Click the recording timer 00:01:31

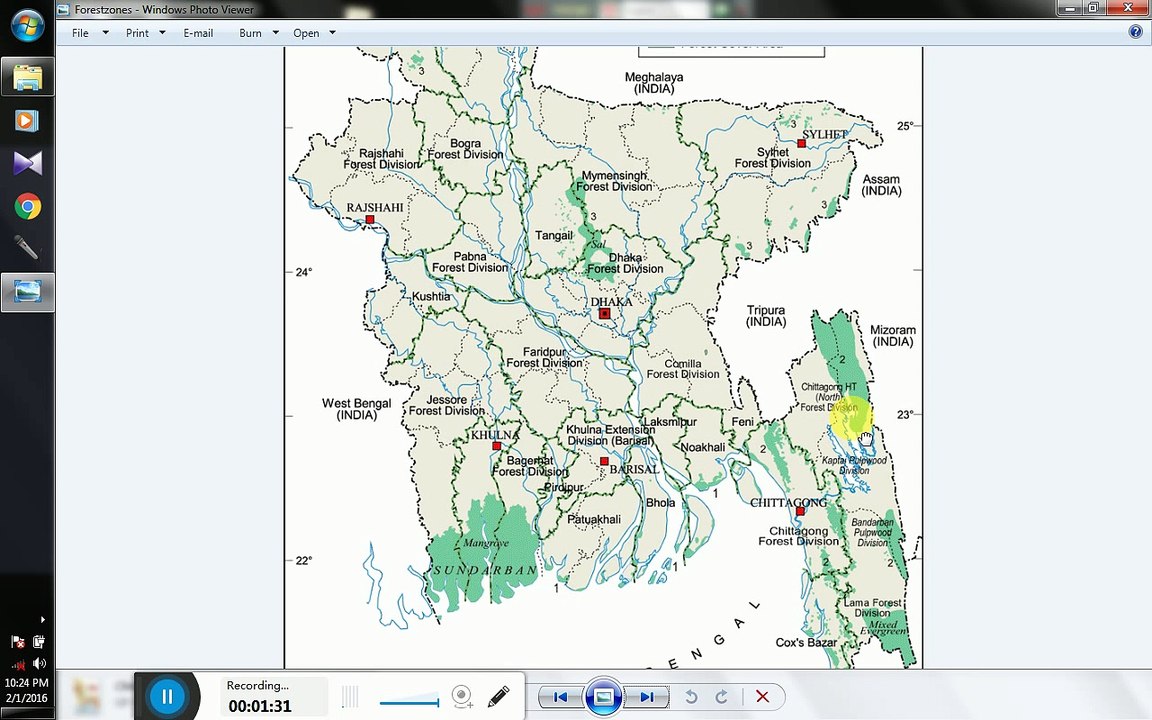click(x=259, y=706)
